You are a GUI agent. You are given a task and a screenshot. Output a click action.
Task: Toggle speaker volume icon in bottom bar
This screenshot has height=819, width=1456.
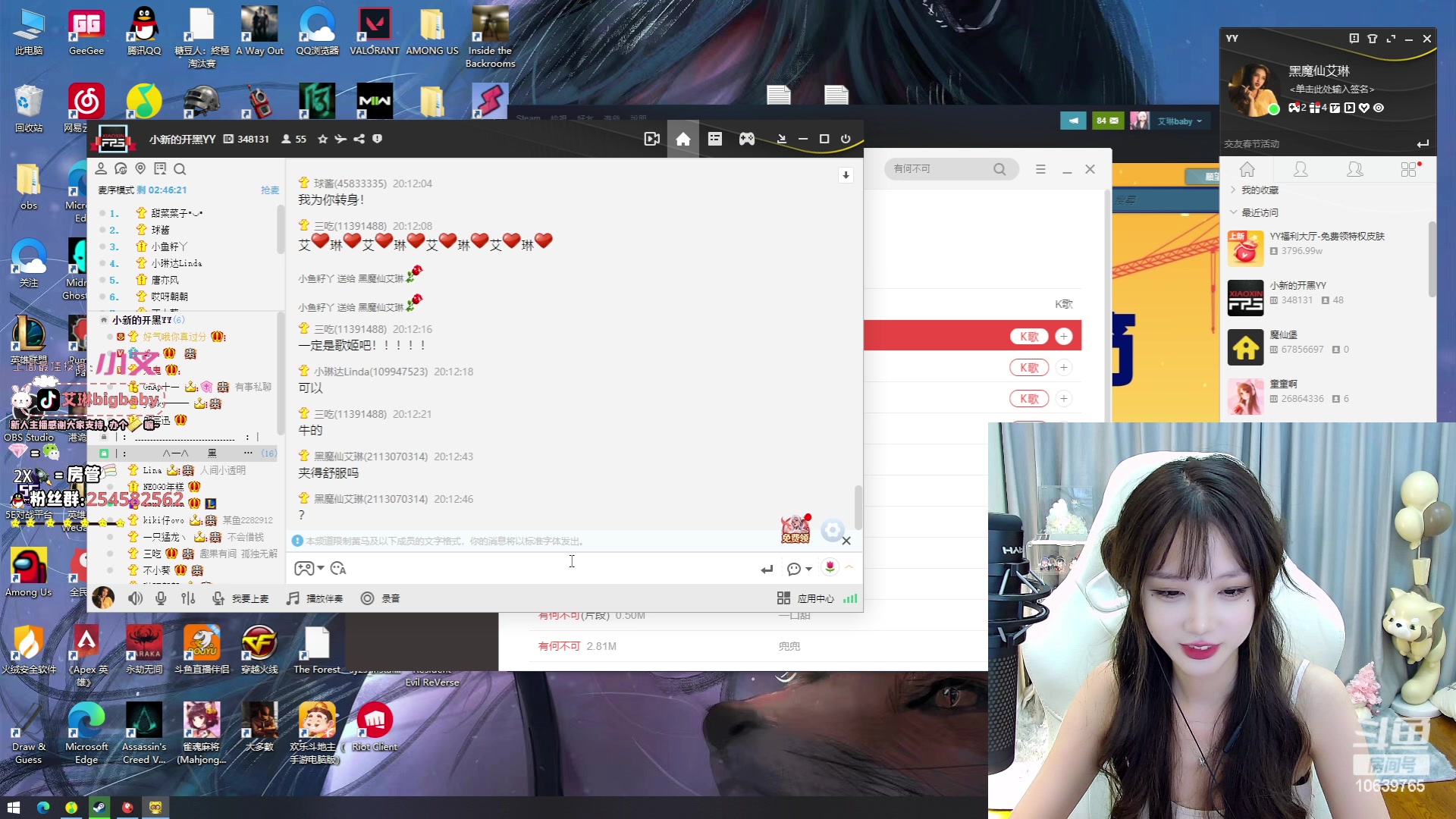click(x=136, y=598)
